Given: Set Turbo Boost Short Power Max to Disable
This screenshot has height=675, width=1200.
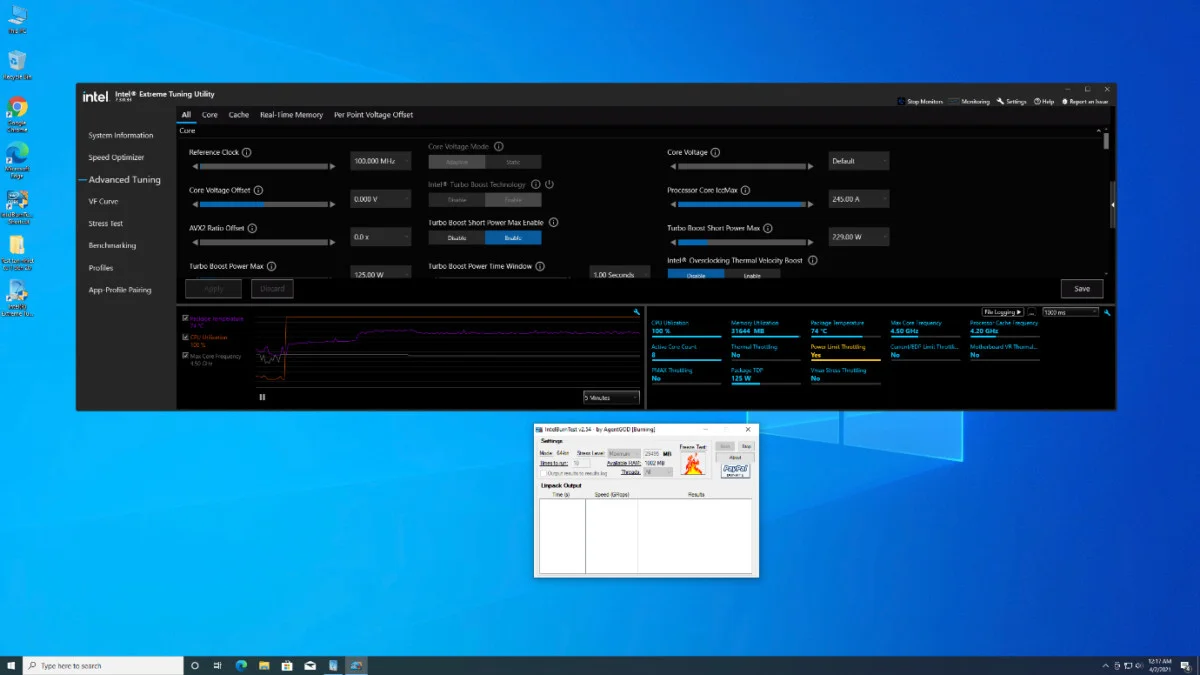Looking at the screenshot, I should tap(457, 238).
